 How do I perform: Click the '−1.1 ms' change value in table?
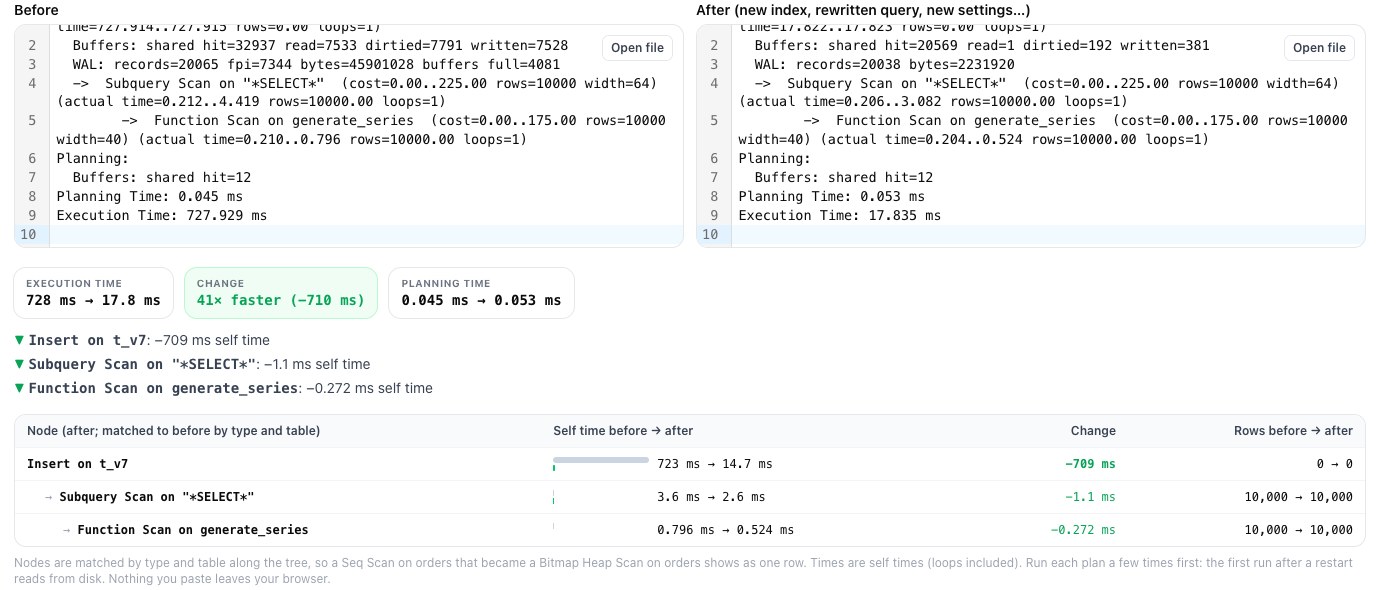1090,497
